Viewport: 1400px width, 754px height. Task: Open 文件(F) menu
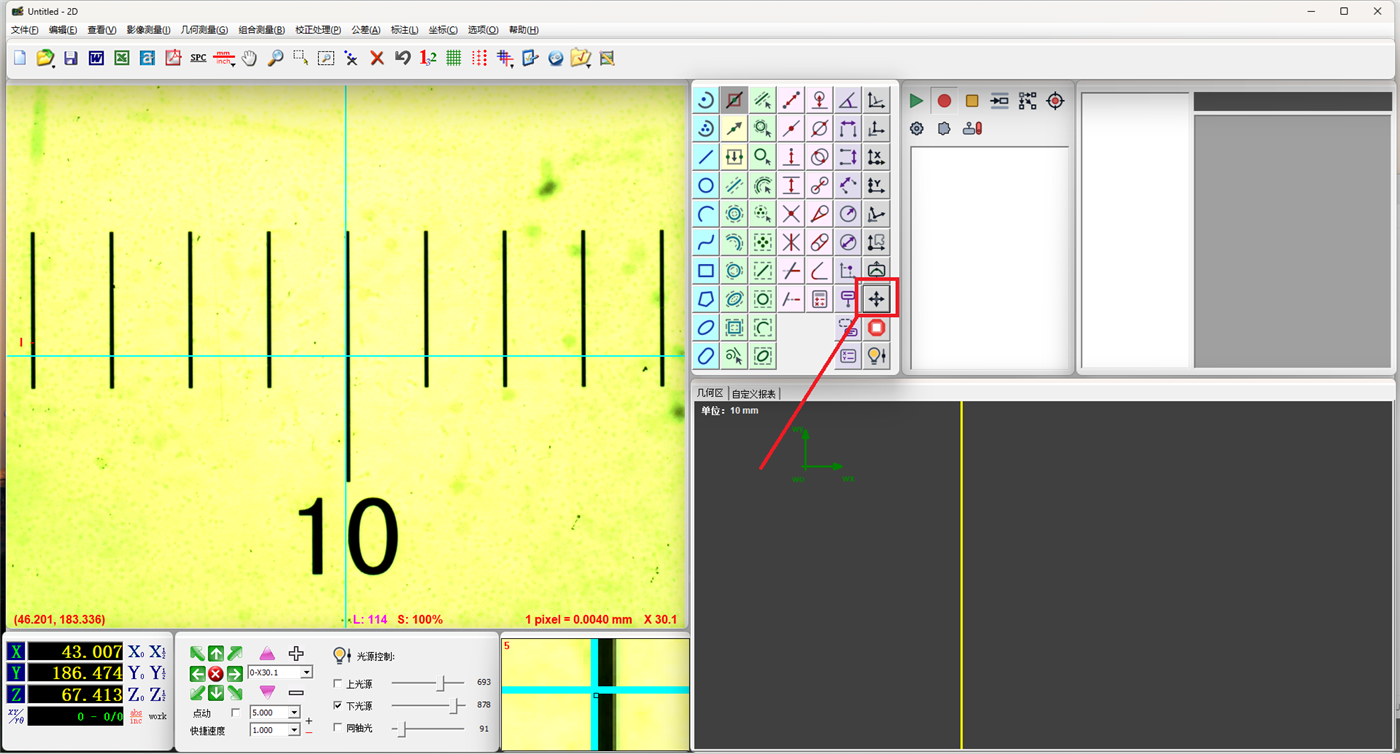(x=24, y=30)
